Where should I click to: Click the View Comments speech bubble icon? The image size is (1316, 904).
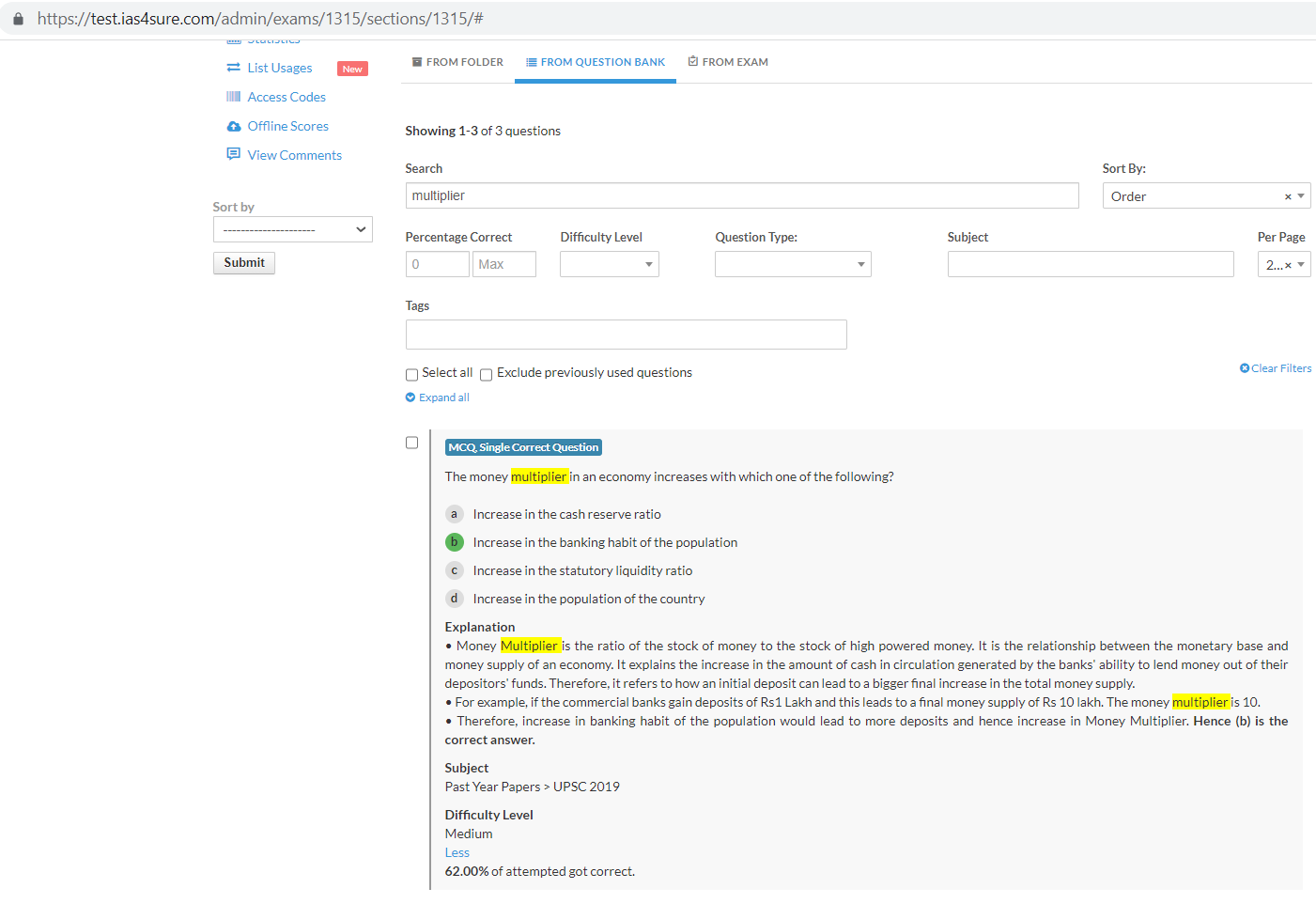point(233,154)
